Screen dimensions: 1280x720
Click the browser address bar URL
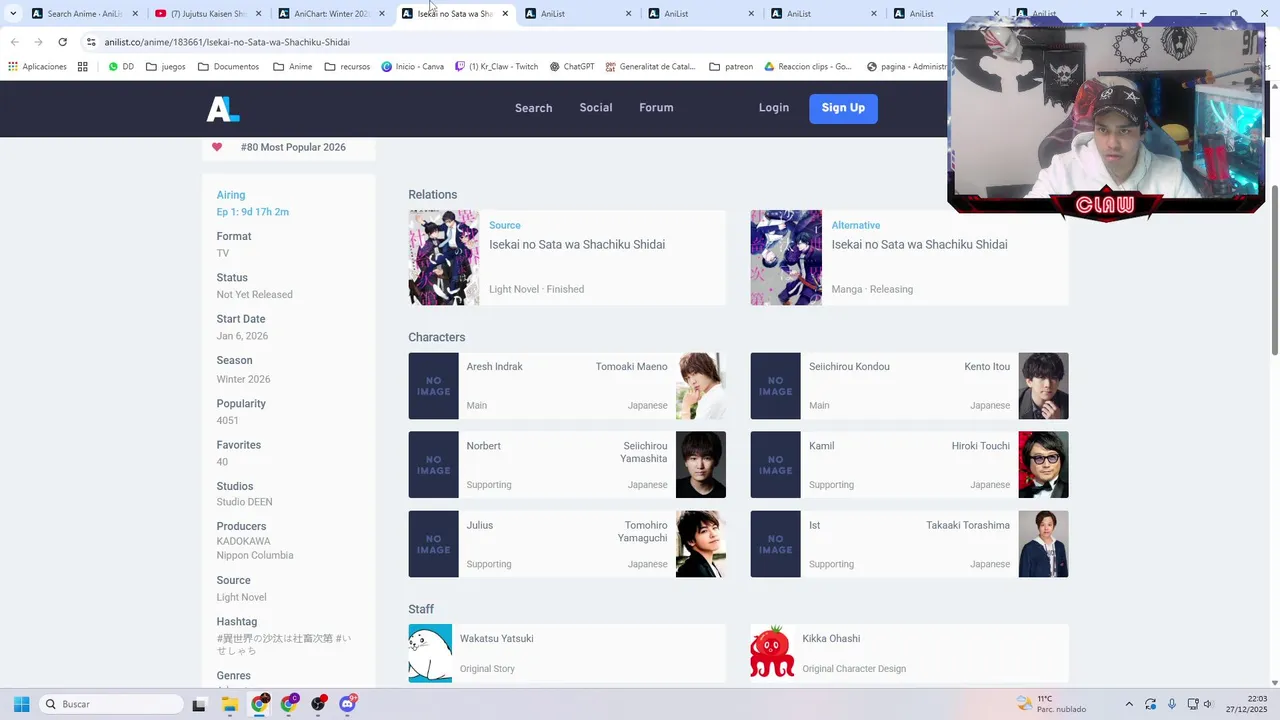pos(227,42)
